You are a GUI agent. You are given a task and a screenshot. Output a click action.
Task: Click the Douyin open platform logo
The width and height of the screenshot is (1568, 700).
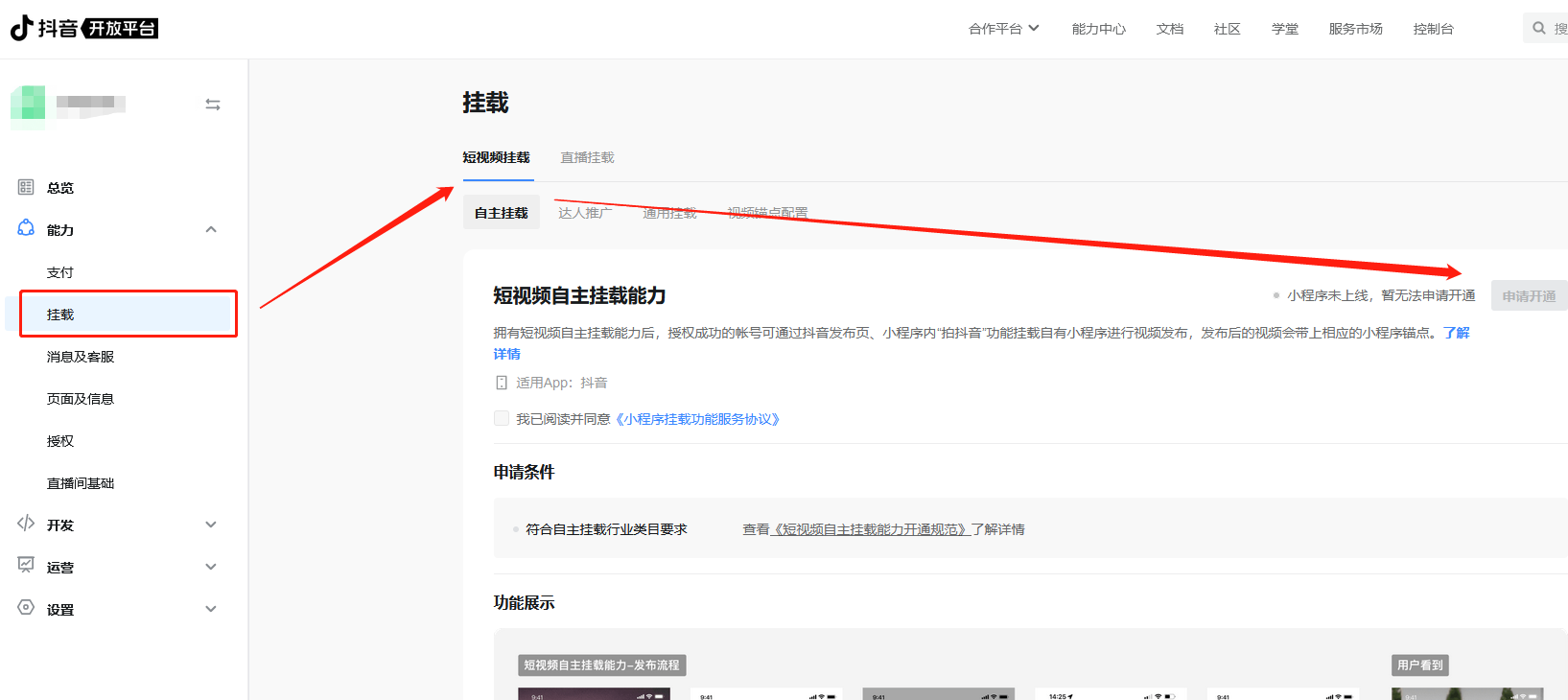(84, 28)
